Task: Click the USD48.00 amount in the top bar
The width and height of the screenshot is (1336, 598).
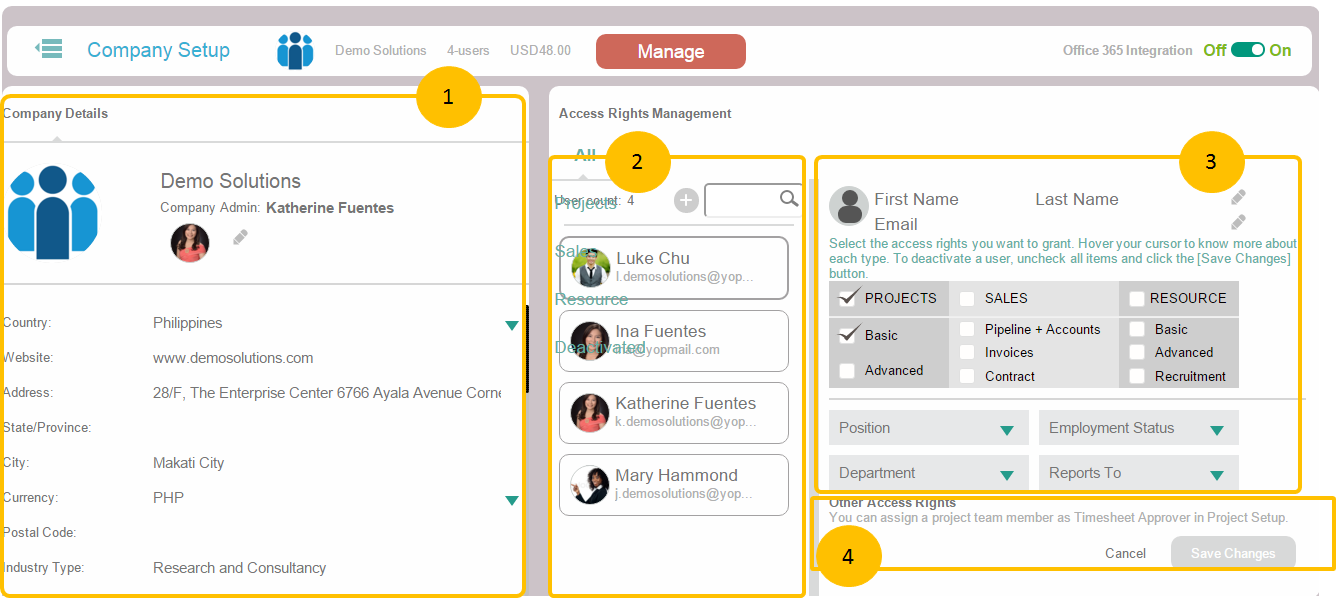Action: click(540, 50)
